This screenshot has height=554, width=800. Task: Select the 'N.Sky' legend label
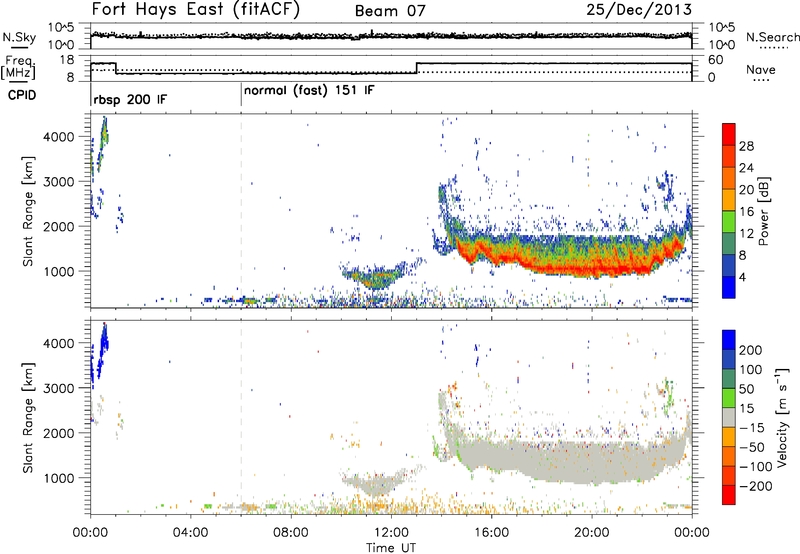(19, 37)
